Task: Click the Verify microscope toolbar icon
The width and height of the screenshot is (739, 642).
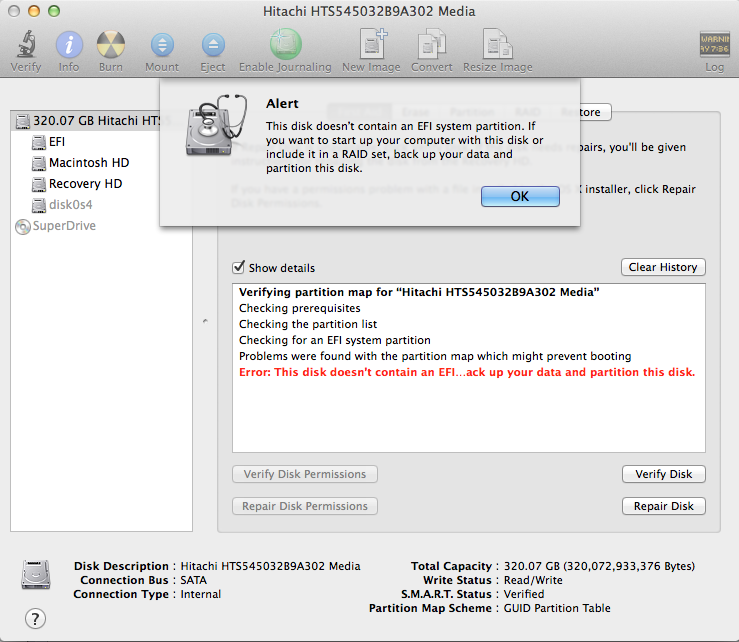Action: pyautogui.click(x=26, y=44)
